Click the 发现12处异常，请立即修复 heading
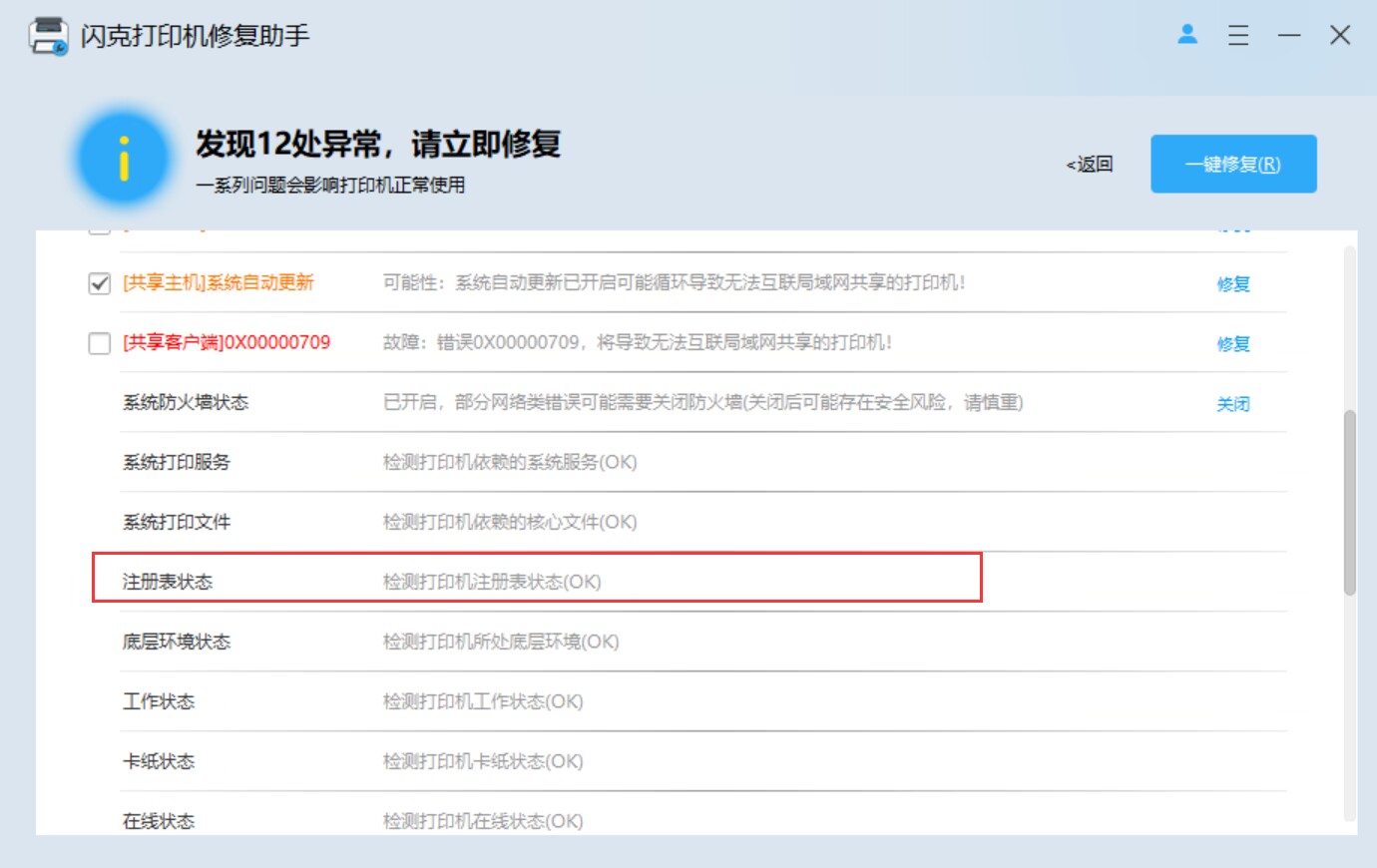Viewport: 1377px width, 868px height. click(x=378, y=144)
